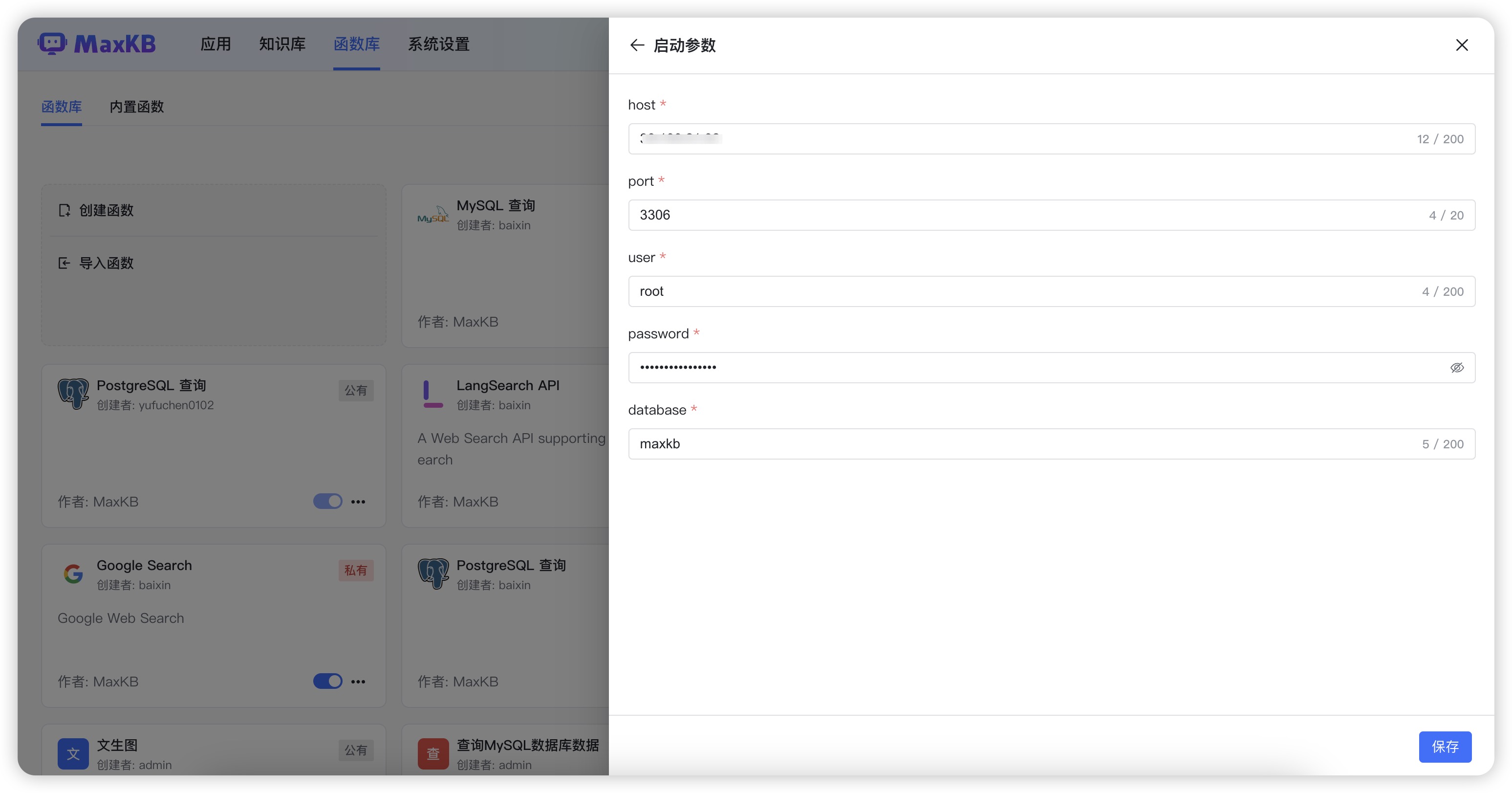
Task: Open the 知识库 menu item
Action: (282, 44)
